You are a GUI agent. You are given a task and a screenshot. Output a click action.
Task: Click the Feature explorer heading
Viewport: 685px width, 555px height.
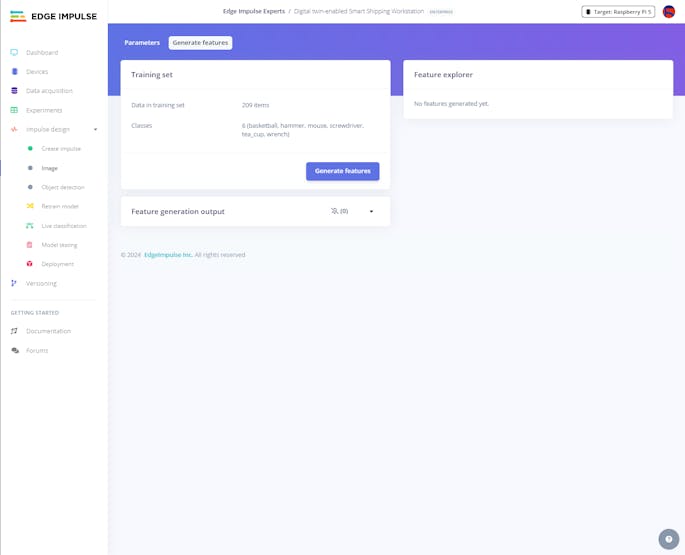coord(443,75)
